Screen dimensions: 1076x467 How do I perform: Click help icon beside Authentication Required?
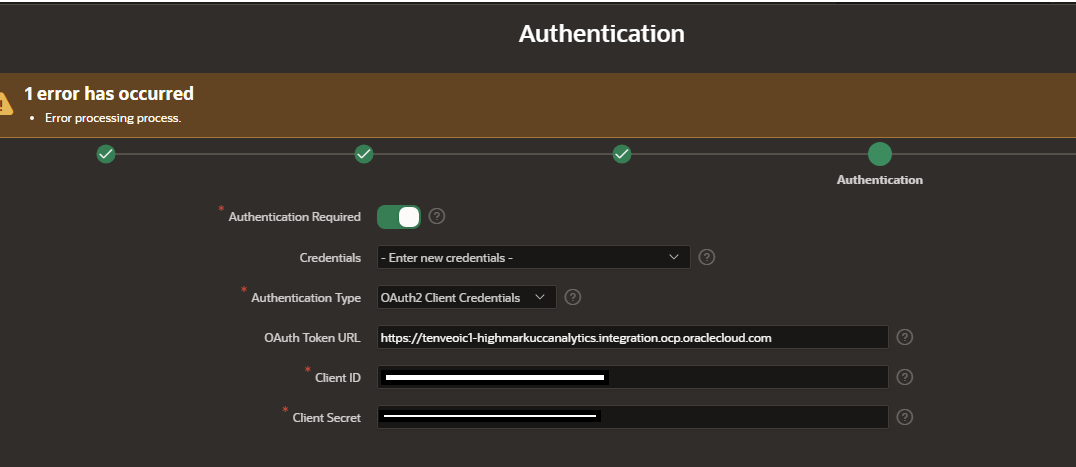pos(437,217)
